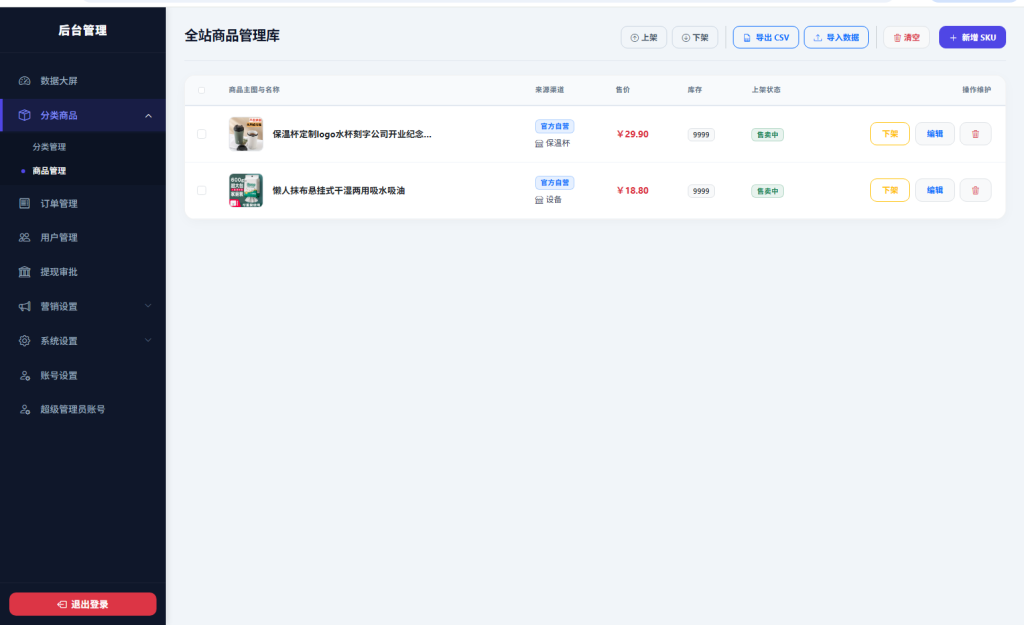Click 售卖中 status badge in 保温杯 row
The image size is (1024, 625).
coord(767,135)
